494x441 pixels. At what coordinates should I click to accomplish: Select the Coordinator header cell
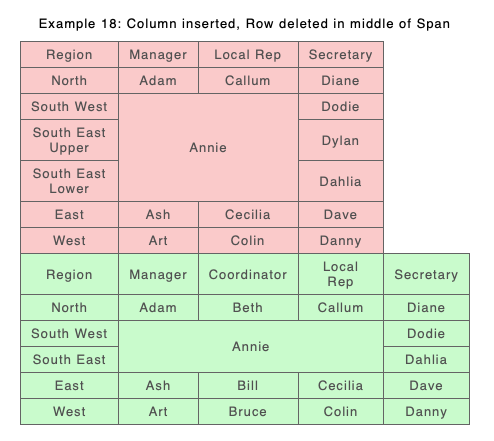click(248, 274)
